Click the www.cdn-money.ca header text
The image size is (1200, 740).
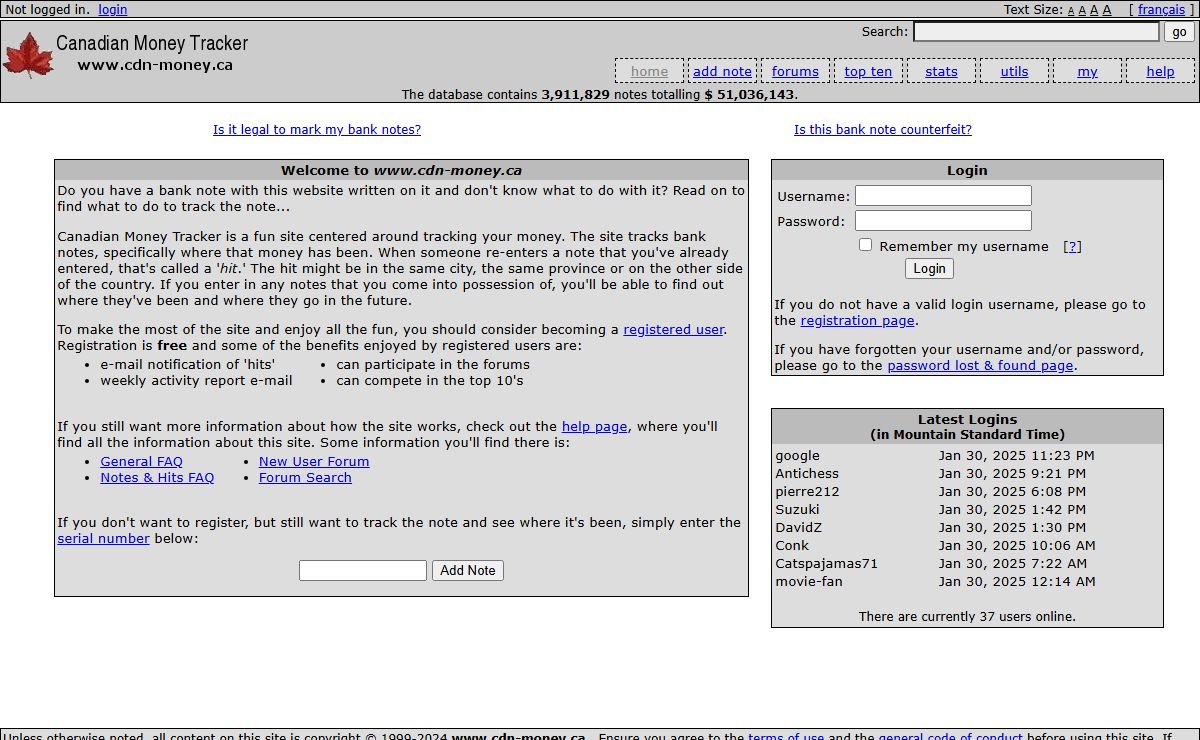pos(155,65)
